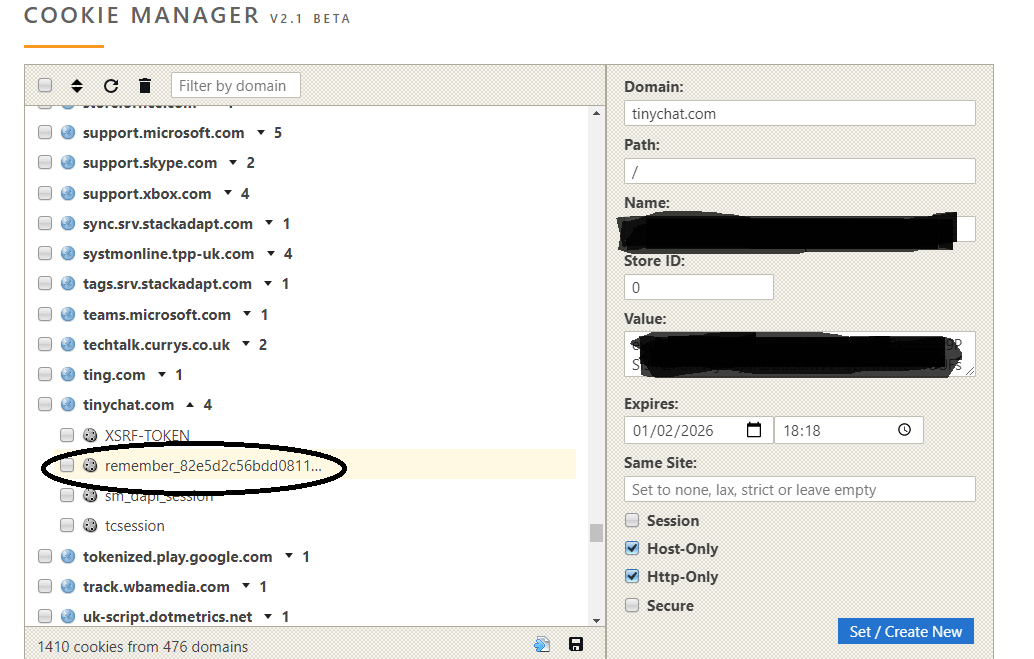This screenshot has height=659, width=1034.
Task: Expand tokenized.play.google.com cookie list arrow
Action: 289,556
